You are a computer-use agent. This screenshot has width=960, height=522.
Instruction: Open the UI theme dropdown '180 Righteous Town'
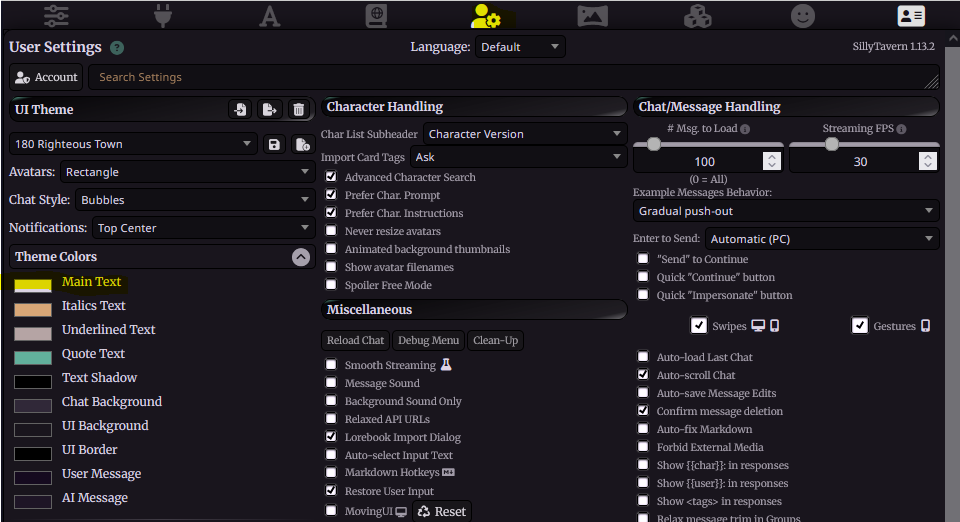coord(133,144)
